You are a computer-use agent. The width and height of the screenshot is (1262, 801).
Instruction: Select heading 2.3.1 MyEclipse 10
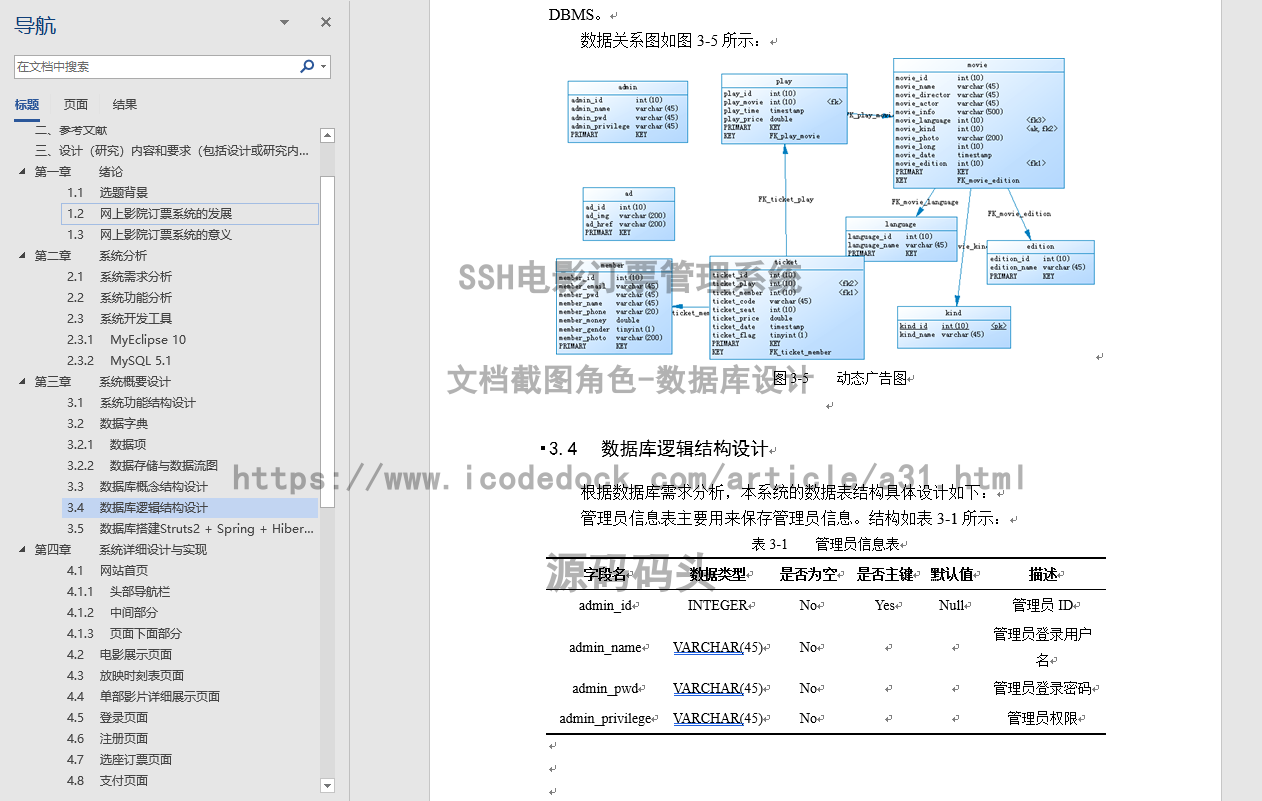pos(128,339)
